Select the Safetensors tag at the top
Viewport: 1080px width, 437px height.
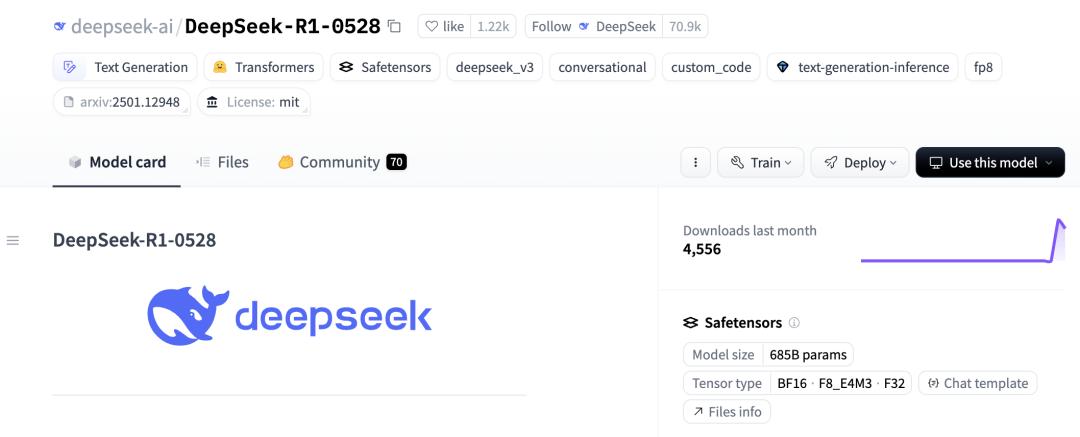pos(385,67)
